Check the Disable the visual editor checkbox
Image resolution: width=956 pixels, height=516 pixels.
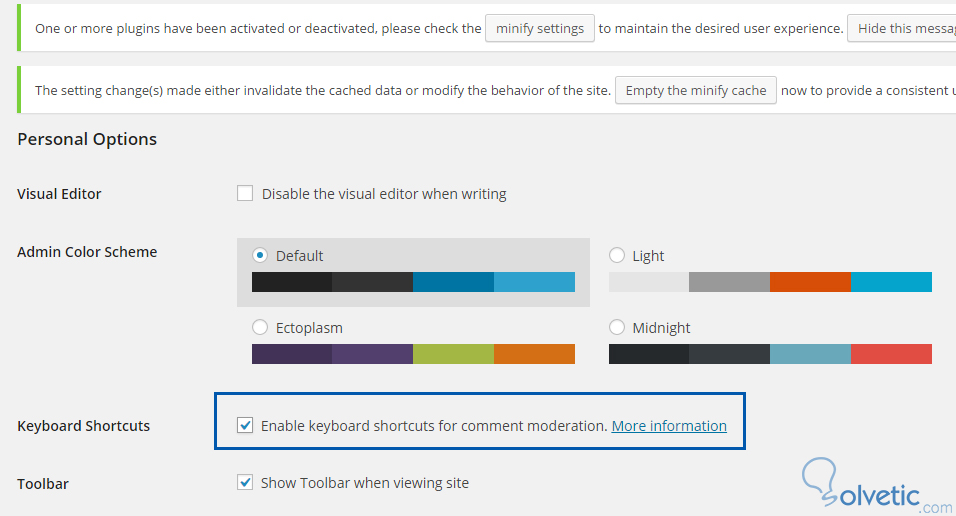click(x=245, y=194)
